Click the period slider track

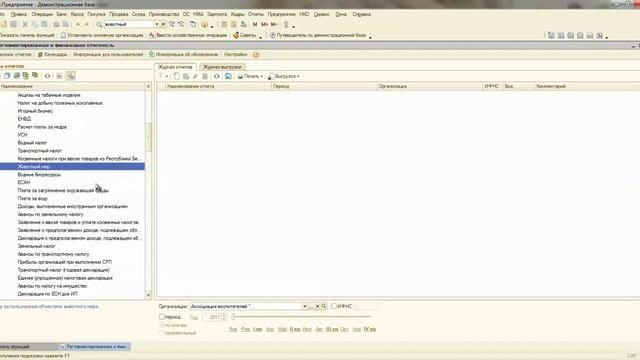(x=302, y=317)
